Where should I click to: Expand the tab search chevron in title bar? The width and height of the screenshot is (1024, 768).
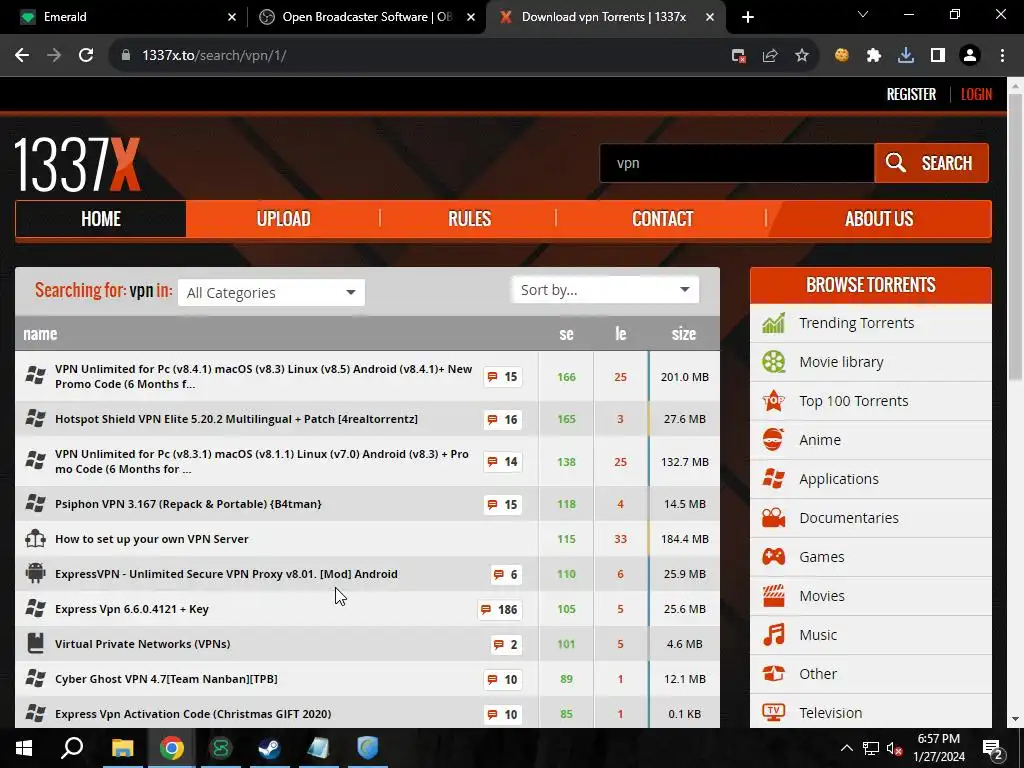point(863,14)
